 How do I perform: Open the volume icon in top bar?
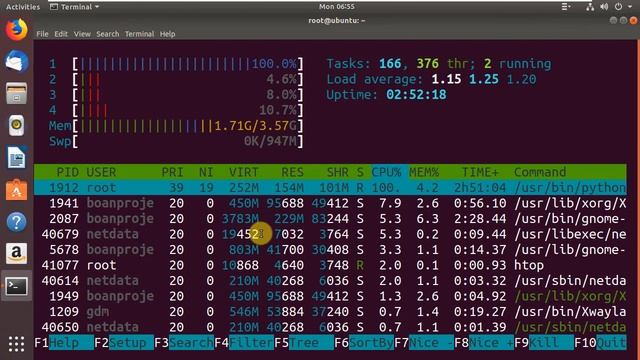point(604,7)
